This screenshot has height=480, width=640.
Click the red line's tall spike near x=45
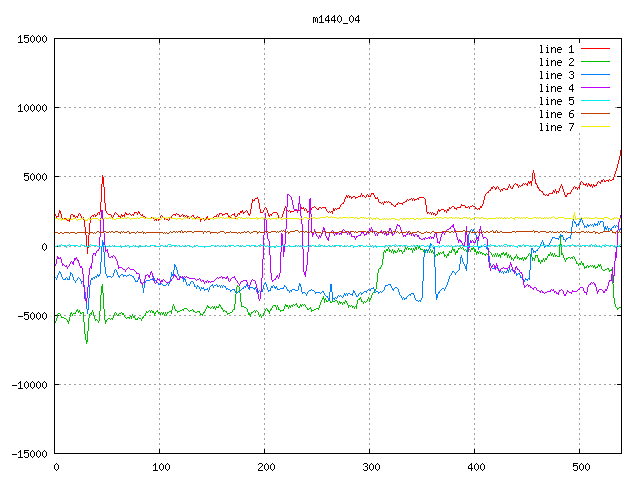point(103,180)
